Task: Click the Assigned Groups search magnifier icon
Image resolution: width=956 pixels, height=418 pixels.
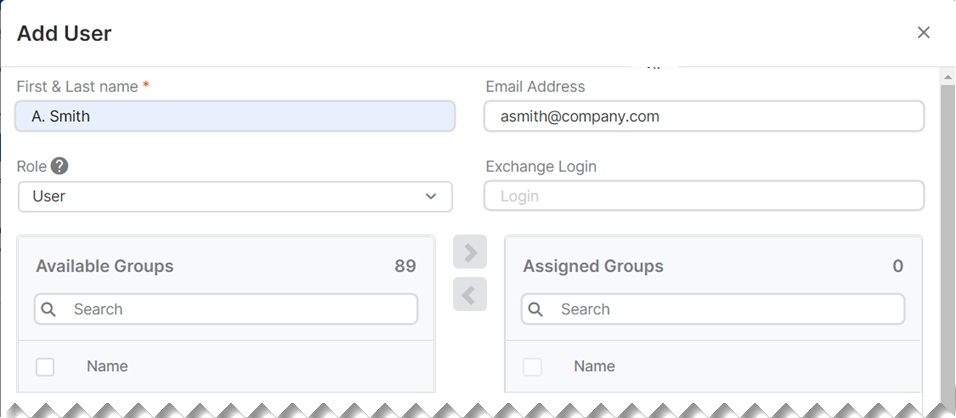Action: 535,309
